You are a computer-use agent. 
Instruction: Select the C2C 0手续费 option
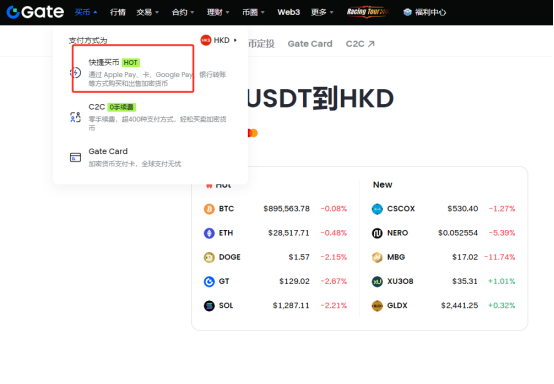point(150,117)
